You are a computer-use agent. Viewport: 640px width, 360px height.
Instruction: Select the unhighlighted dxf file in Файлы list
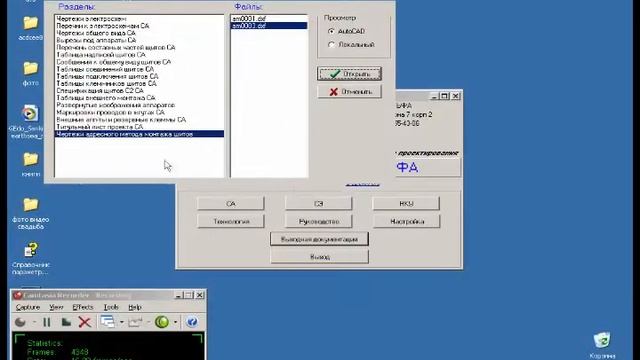(x=269, y=18)
